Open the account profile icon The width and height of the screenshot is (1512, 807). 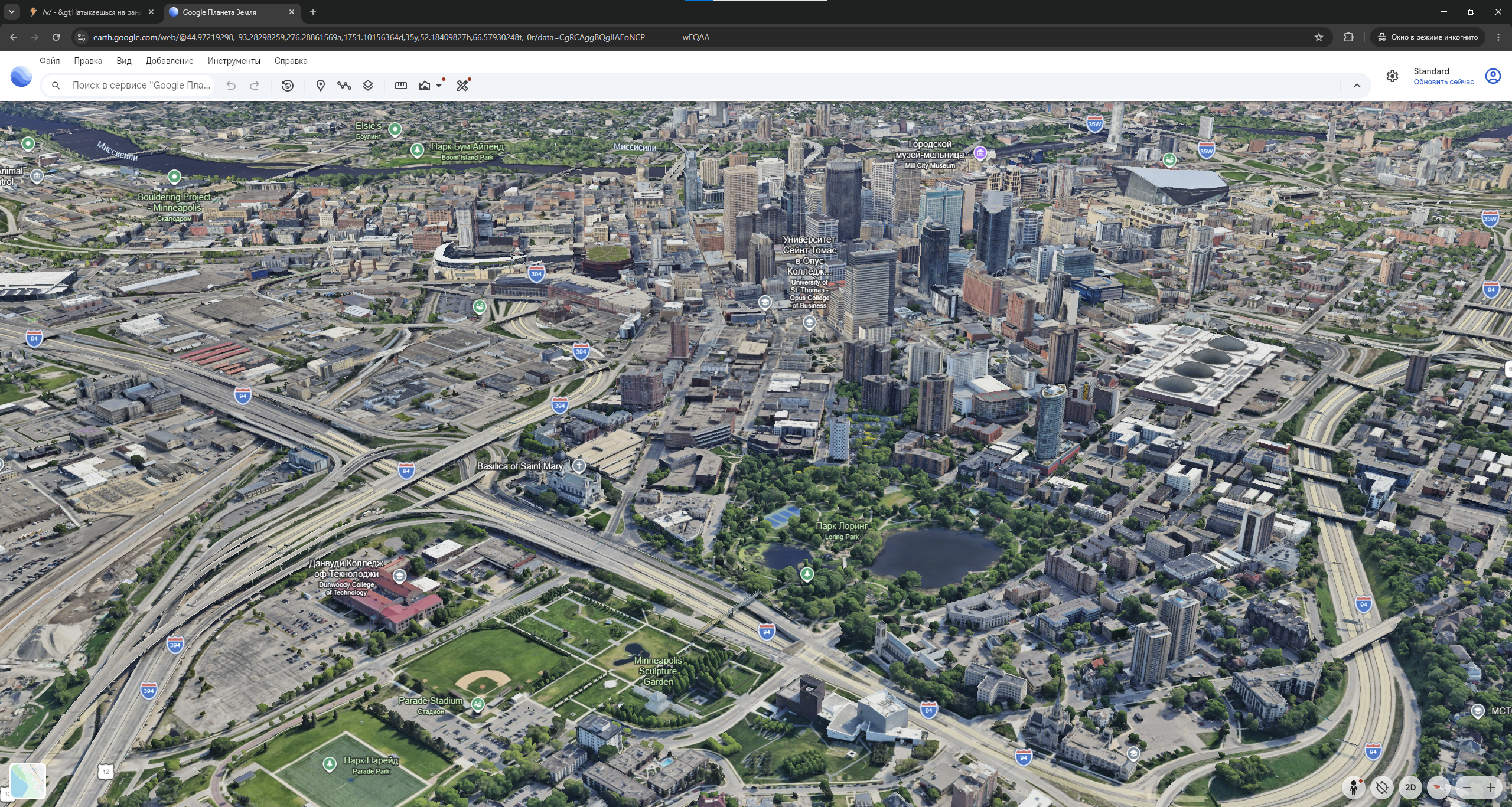1493,76
